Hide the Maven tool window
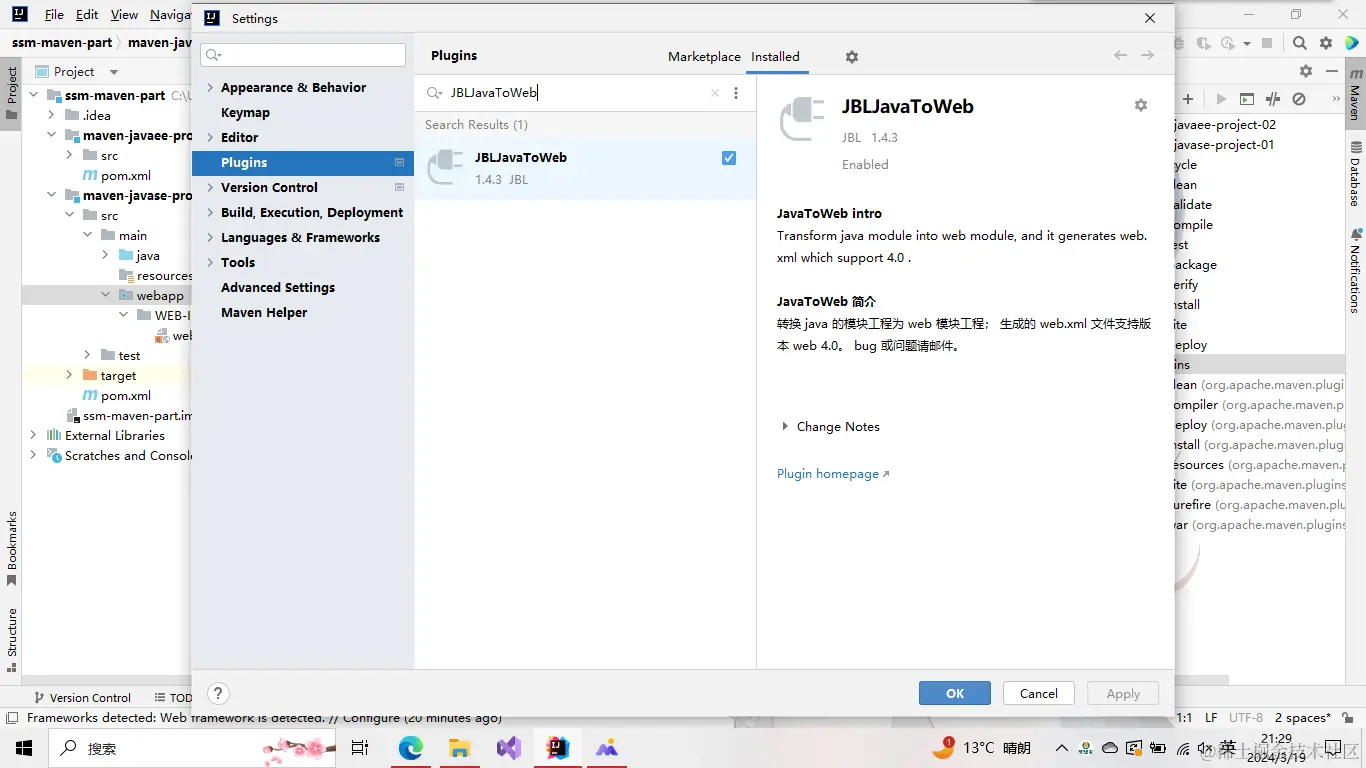Viewport: 1366px width, 768px height. pos(1331,71)
